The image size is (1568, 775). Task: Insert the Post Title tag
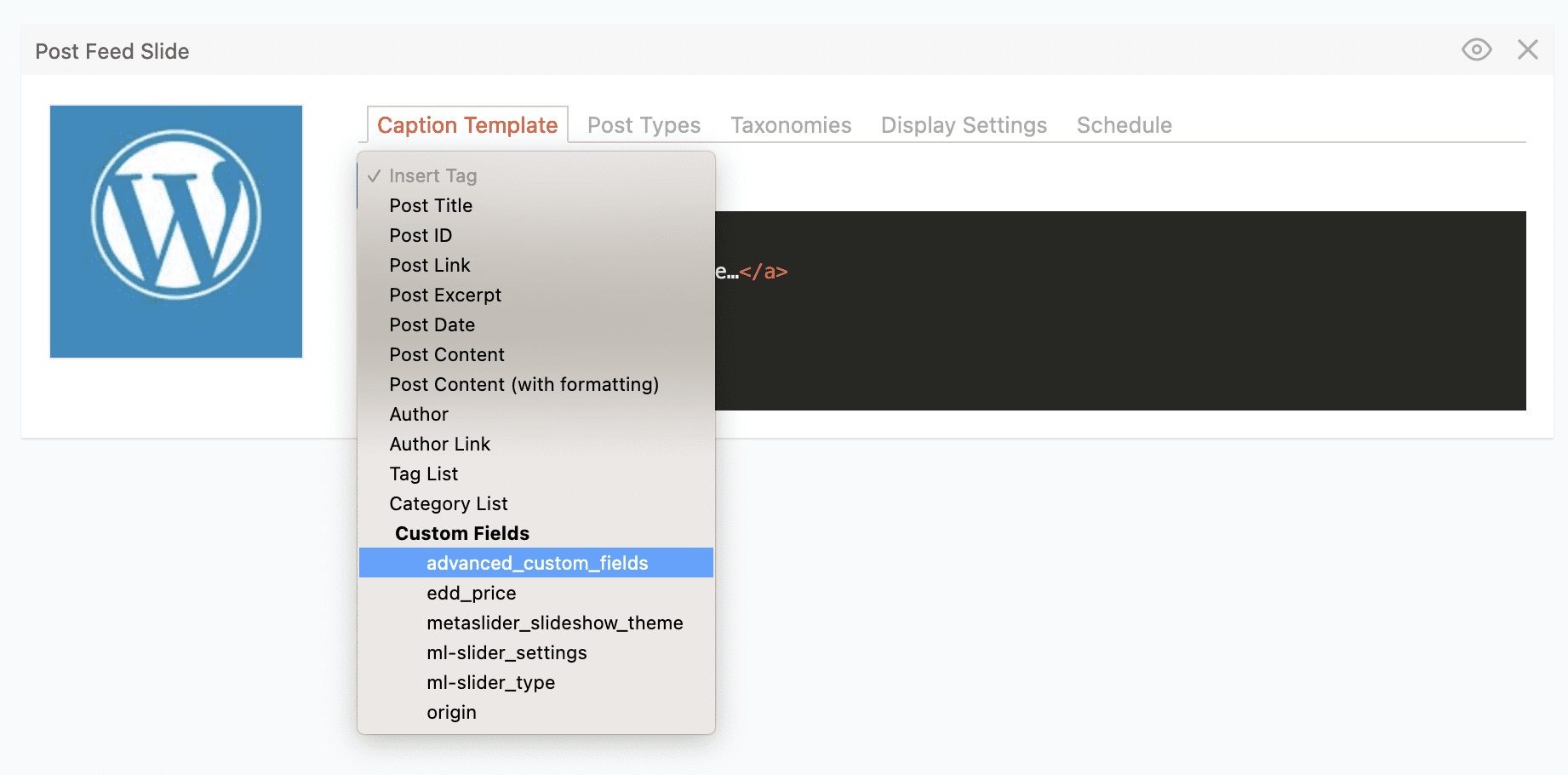click(431, 205)
